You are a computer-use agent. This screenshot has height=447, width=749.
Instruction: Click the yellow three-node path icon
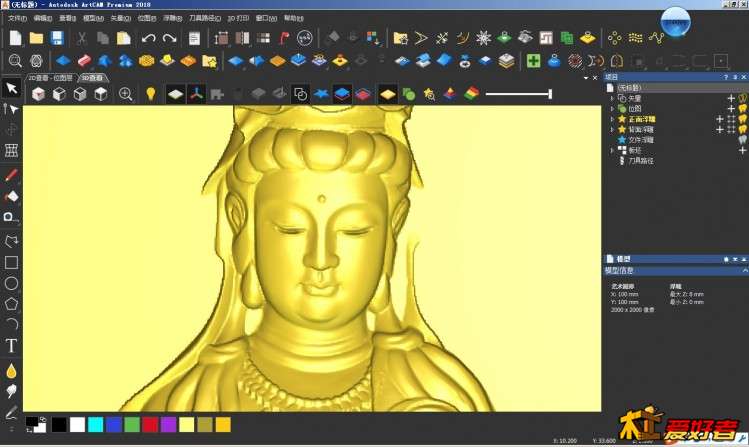656,38
